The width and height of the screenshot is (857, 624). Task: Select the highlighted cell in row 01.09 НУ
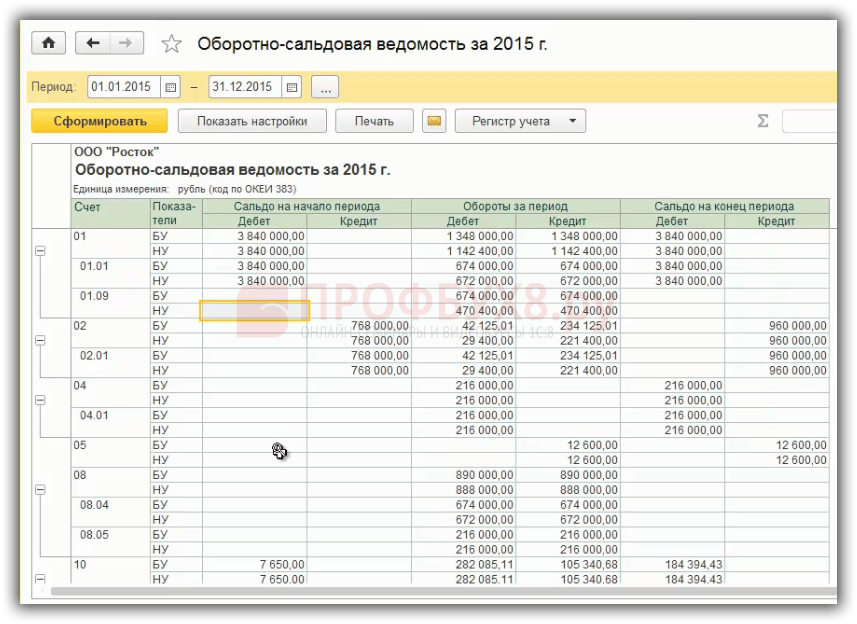coord(255,310)
